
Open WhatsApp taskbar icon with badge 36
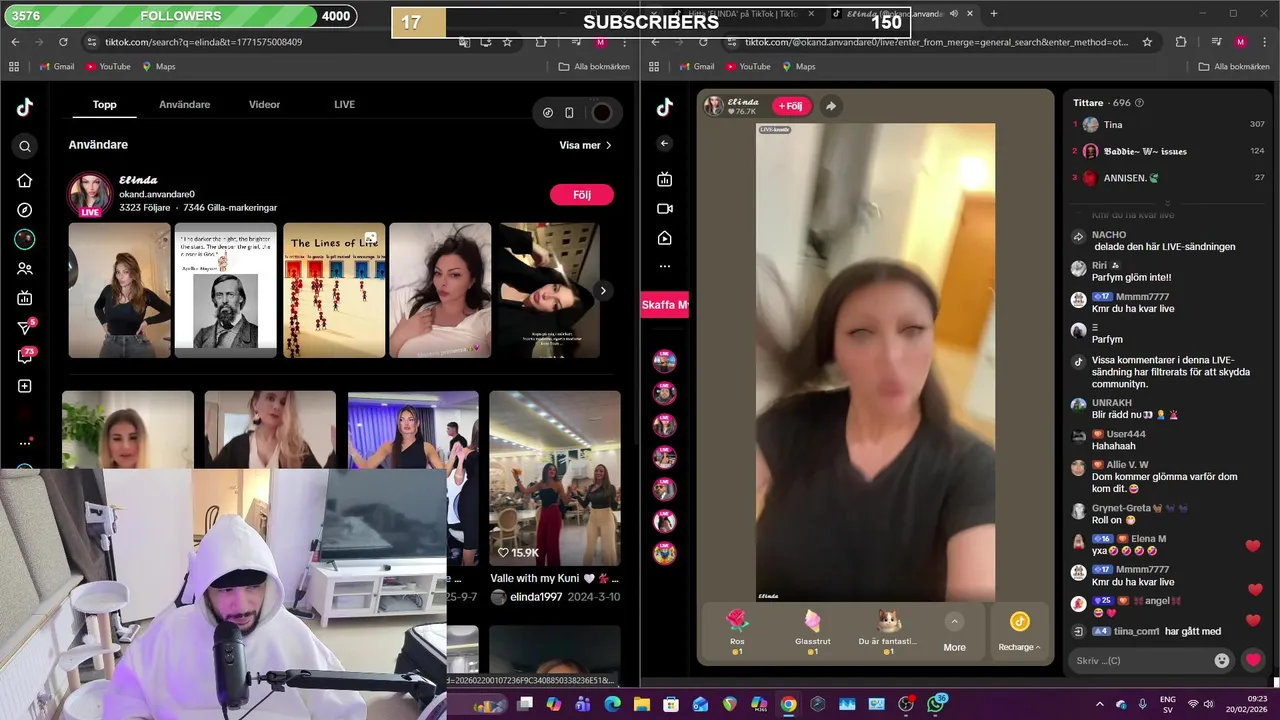coord(936,704)
